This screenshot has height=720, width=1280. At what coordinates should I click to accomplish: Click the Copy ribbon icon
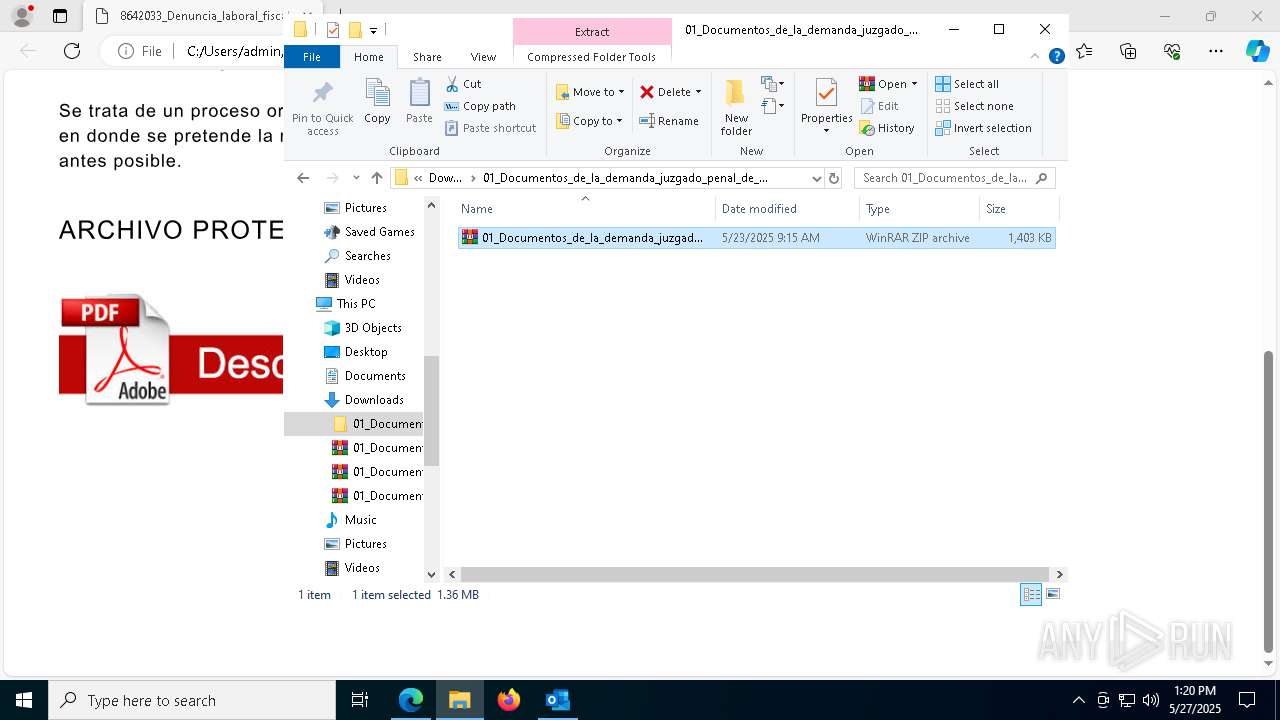[x=377, y=101]
